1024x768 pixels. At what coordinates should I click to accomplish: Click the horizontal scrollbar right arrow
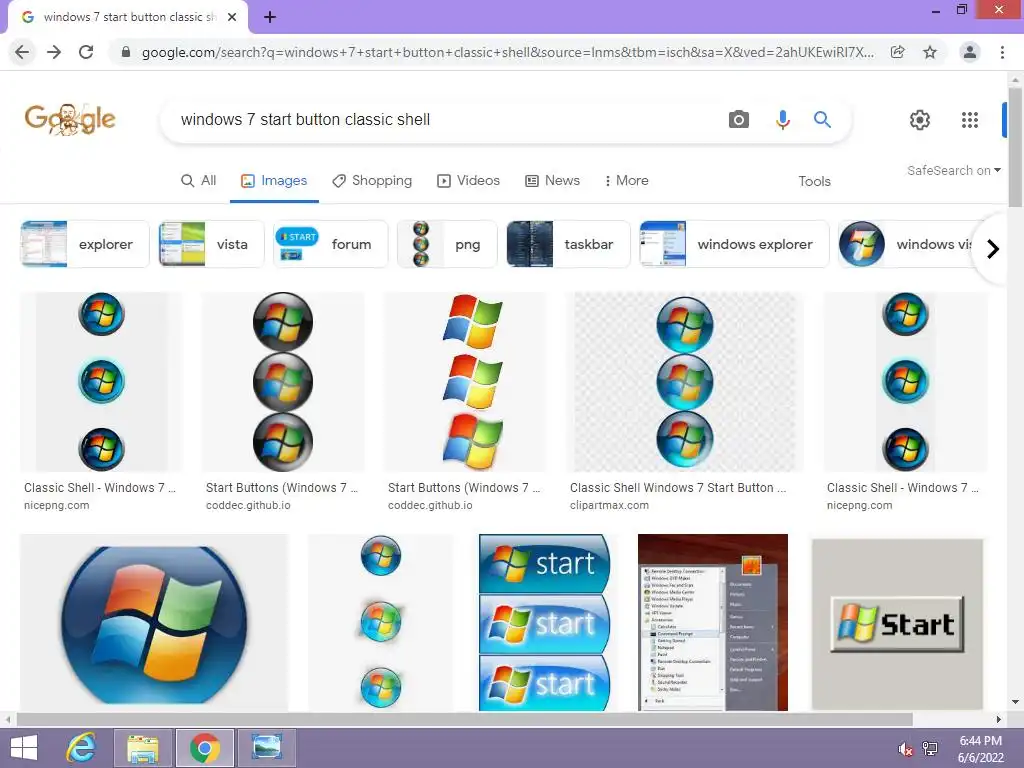pyautogui.click(x=999, y=720)
